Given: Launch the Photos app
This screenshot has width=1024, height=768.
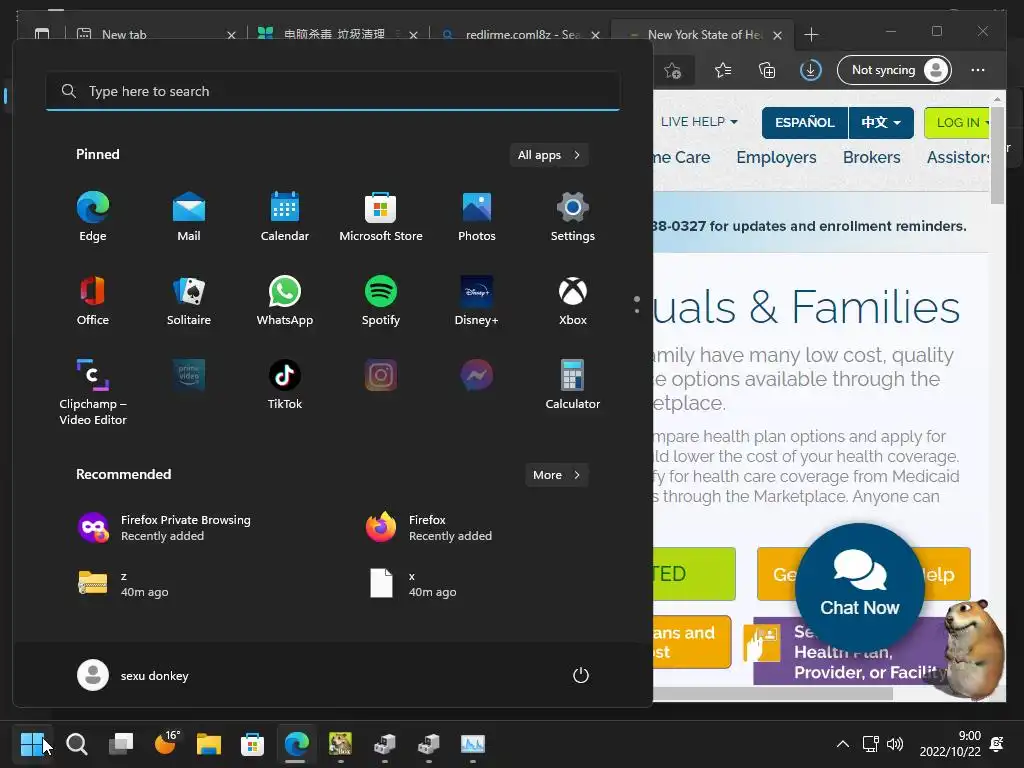Looking at the screenshot, I should (477, 217).
